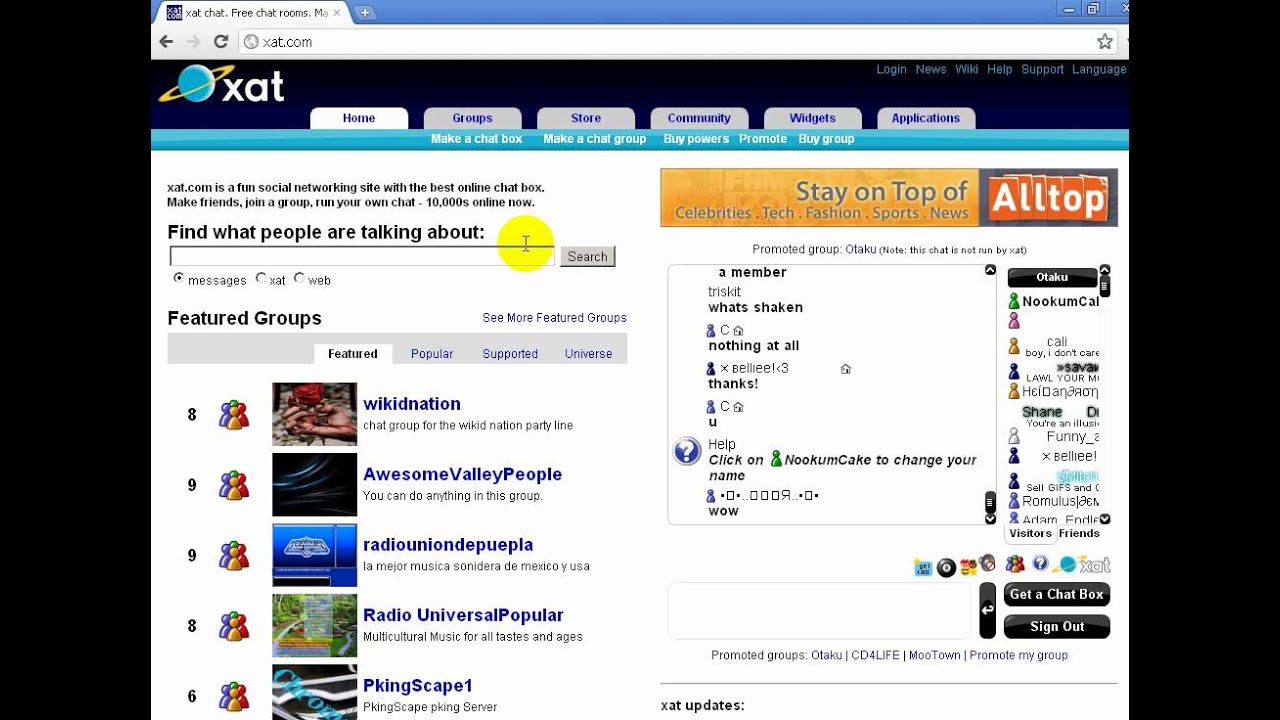The height and width of the screenshot is (720, 1280).
Task: Click the xat planet logo
Action: (x=221, y=84)
